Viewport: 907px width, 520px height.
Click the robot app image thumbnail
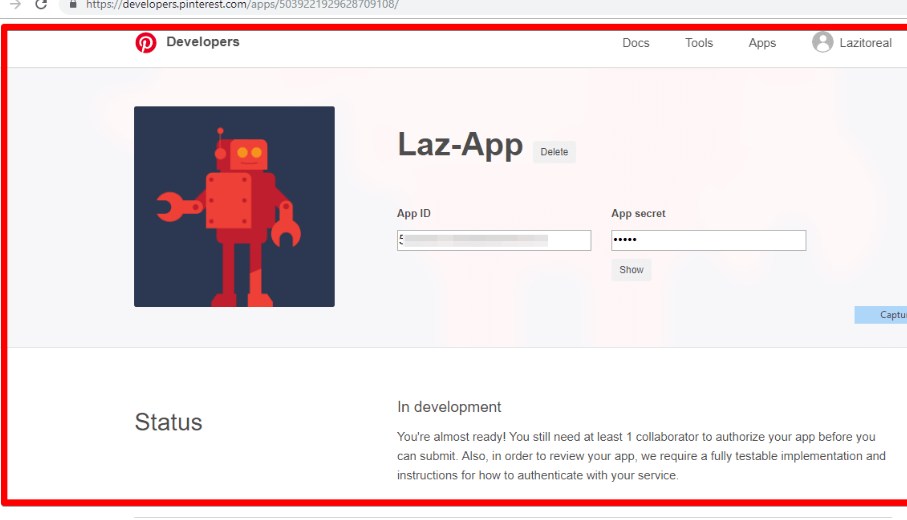[x=234, y=206]
